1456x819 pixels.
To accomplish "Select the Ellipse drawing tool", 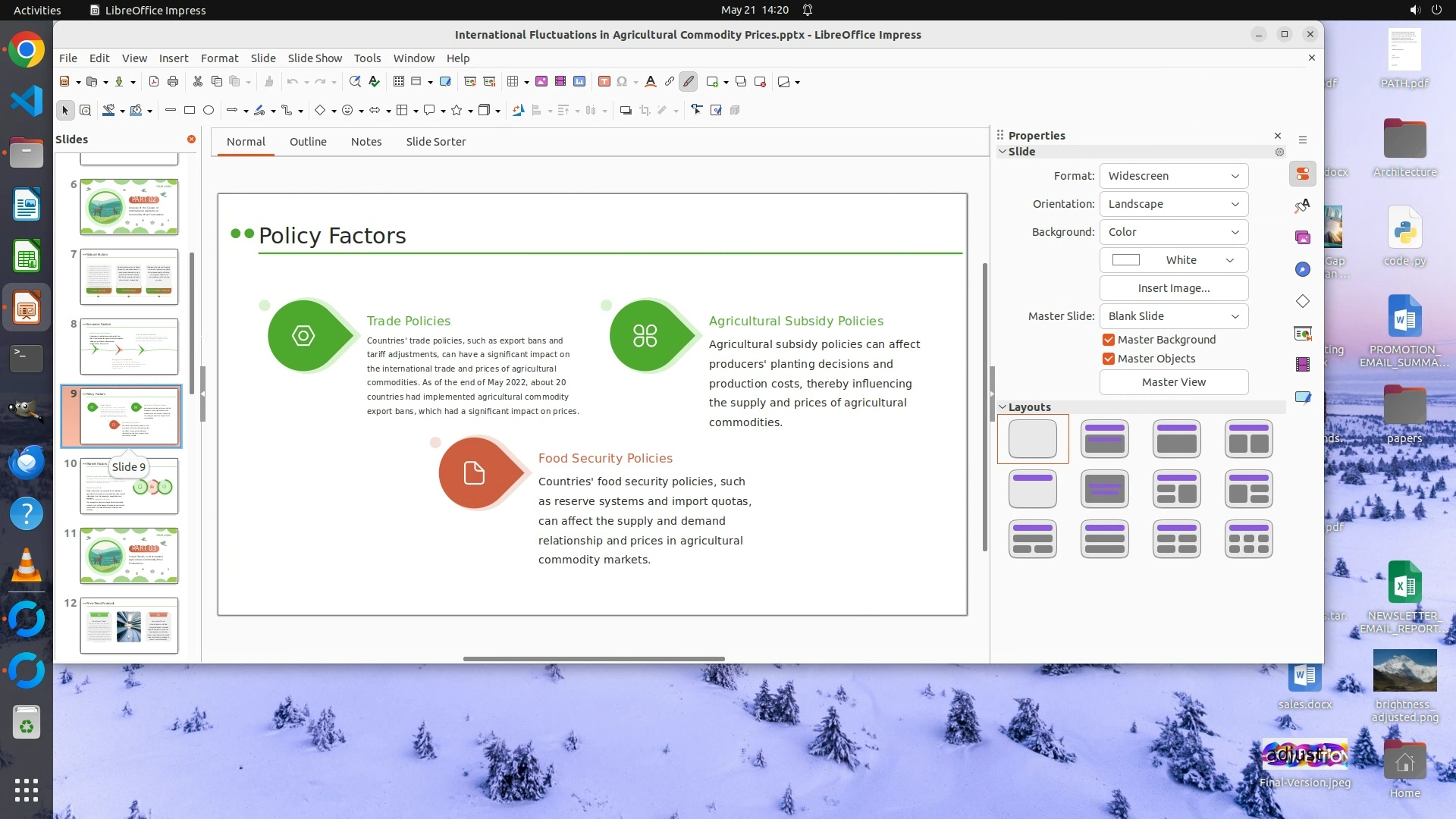I will pyautogui.click(x=209, y=111).
